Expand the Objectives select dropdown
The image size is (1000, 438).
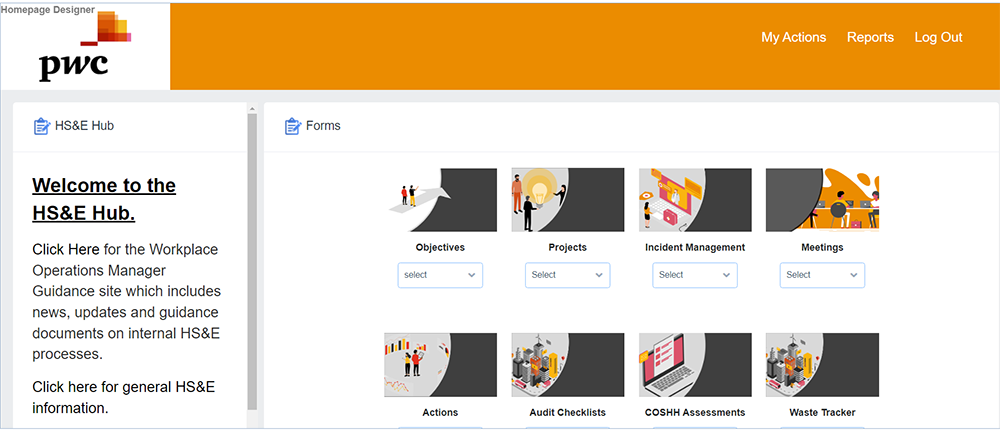click(440, 275)
